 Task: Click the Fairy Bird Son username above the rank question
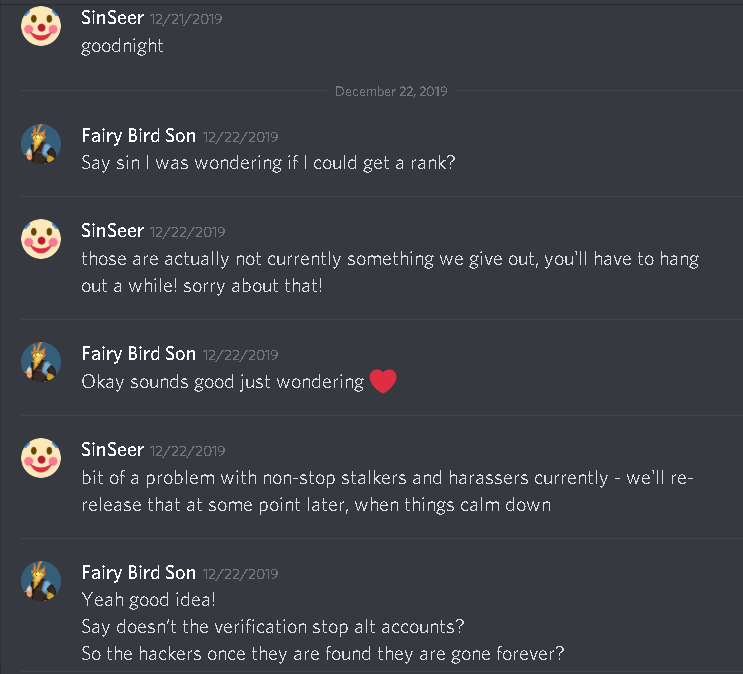point(138,136)
